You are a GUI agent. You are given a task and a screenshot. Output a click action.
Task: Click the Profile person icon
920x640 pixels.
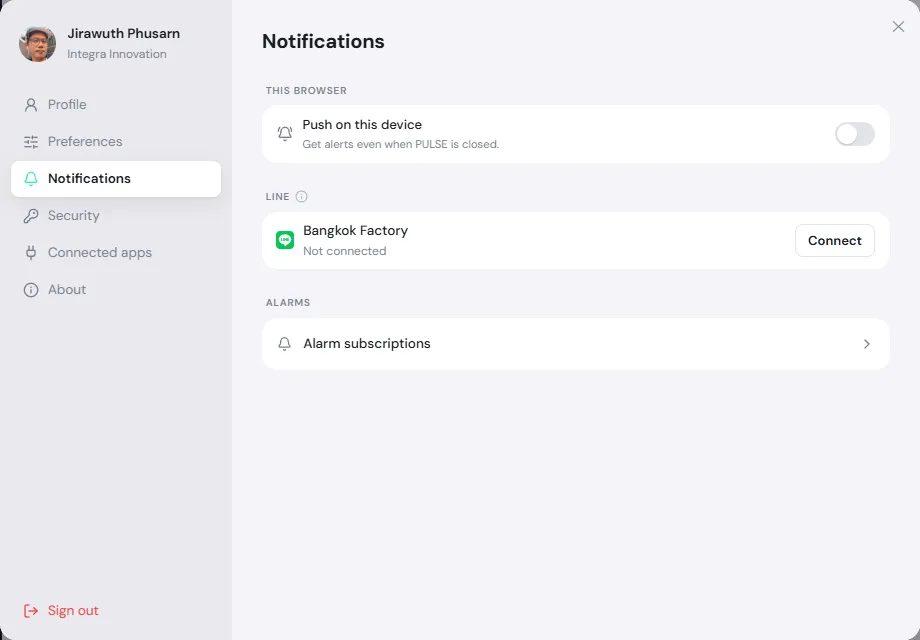pyautogui.click(x=31, y=105)
